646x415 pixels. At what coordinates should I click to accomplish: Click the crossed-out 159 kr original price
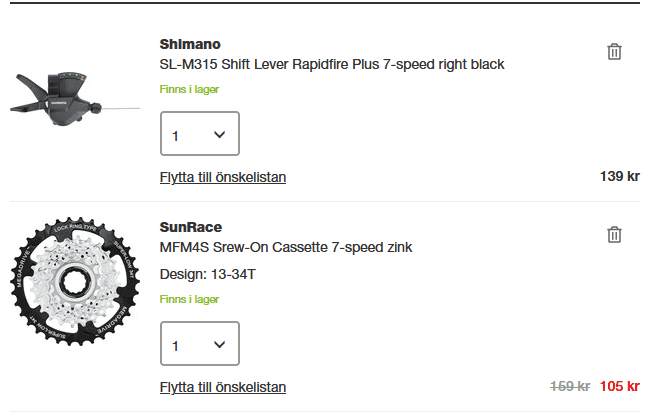[570, 386]
